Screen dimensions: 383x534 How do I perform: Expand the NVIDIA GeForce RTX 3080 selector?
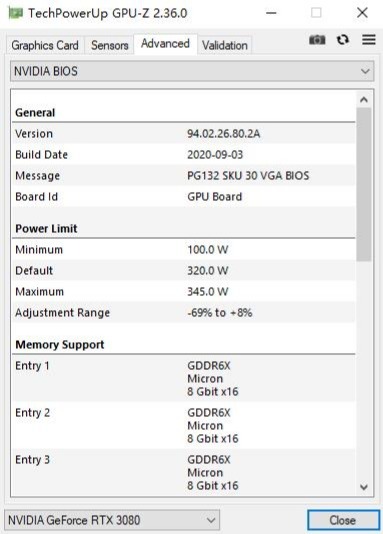(x=112, y=520)
